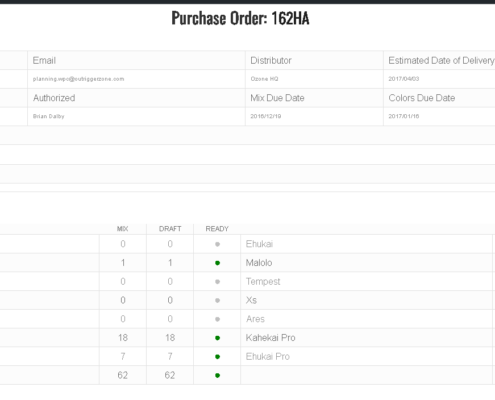495x400 pixels.
Task: Click the READY column header
Action: [217, 229]
